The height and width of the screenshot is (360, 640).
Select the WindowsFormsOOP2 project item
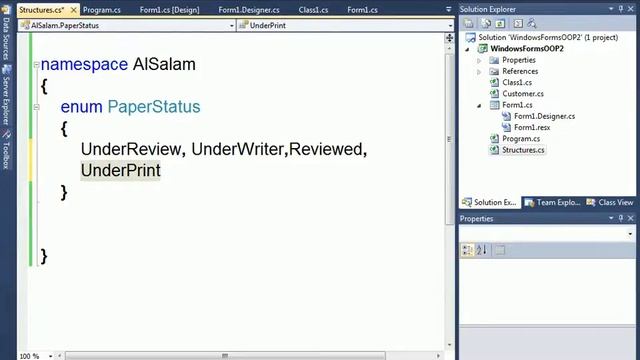pyautogui.click(x=527, y=49)
